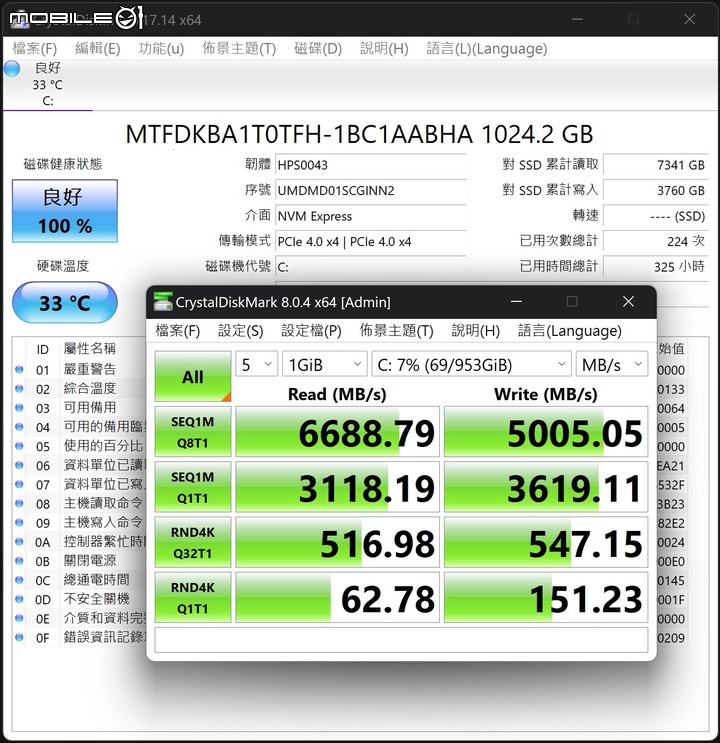
Task: Open 說明(H) menu in CrystalDiskMark
Action: pyautogui.click(x=475, y=330)
